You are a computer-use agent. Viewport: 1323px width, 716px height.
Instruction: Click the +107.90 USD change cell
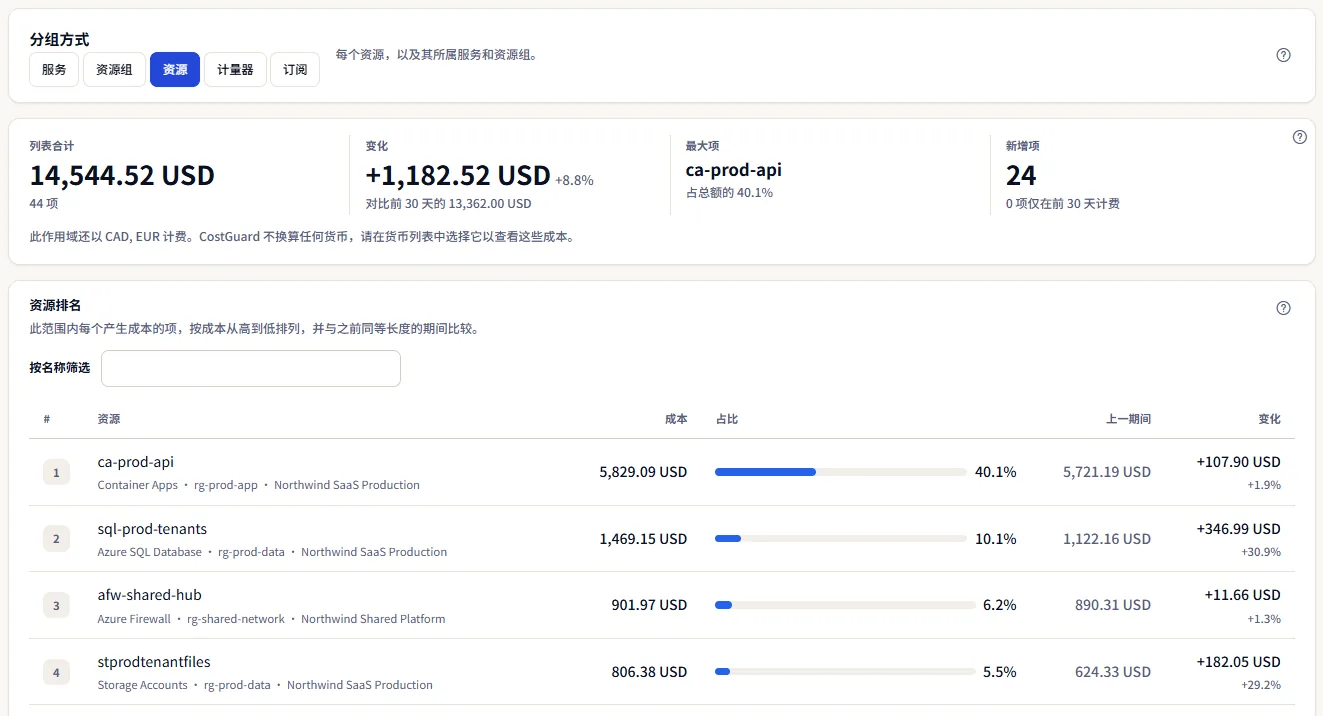1238,462
